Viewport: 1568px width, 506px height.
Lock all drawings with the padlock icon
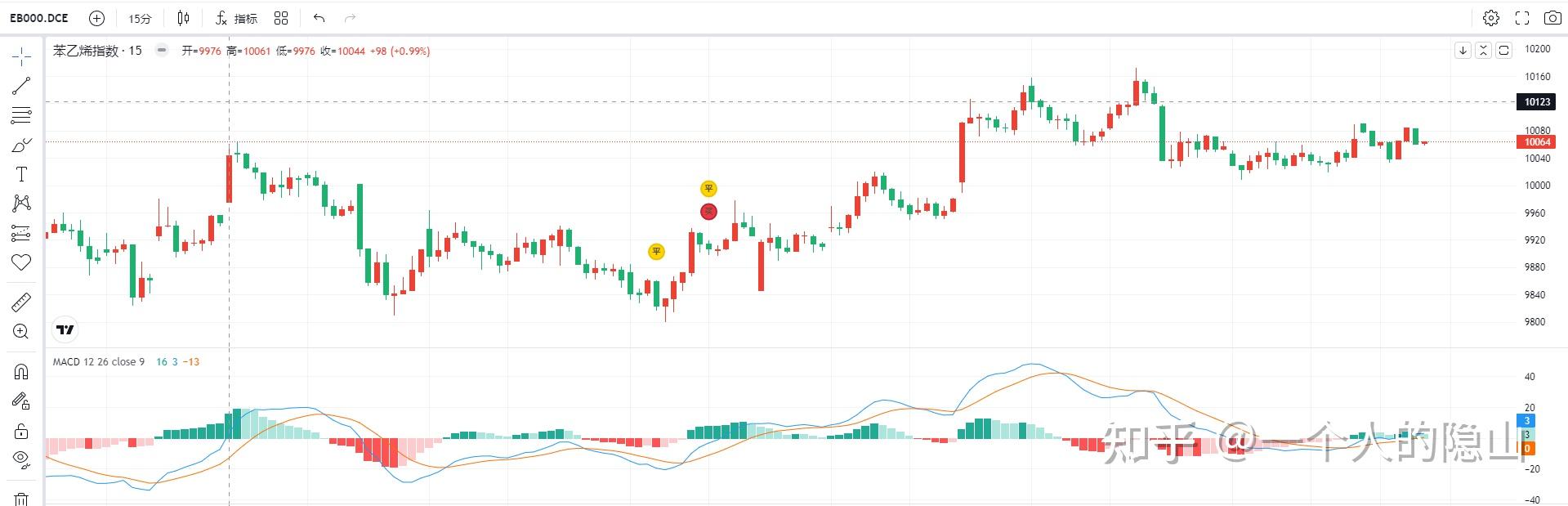(21, 430)
